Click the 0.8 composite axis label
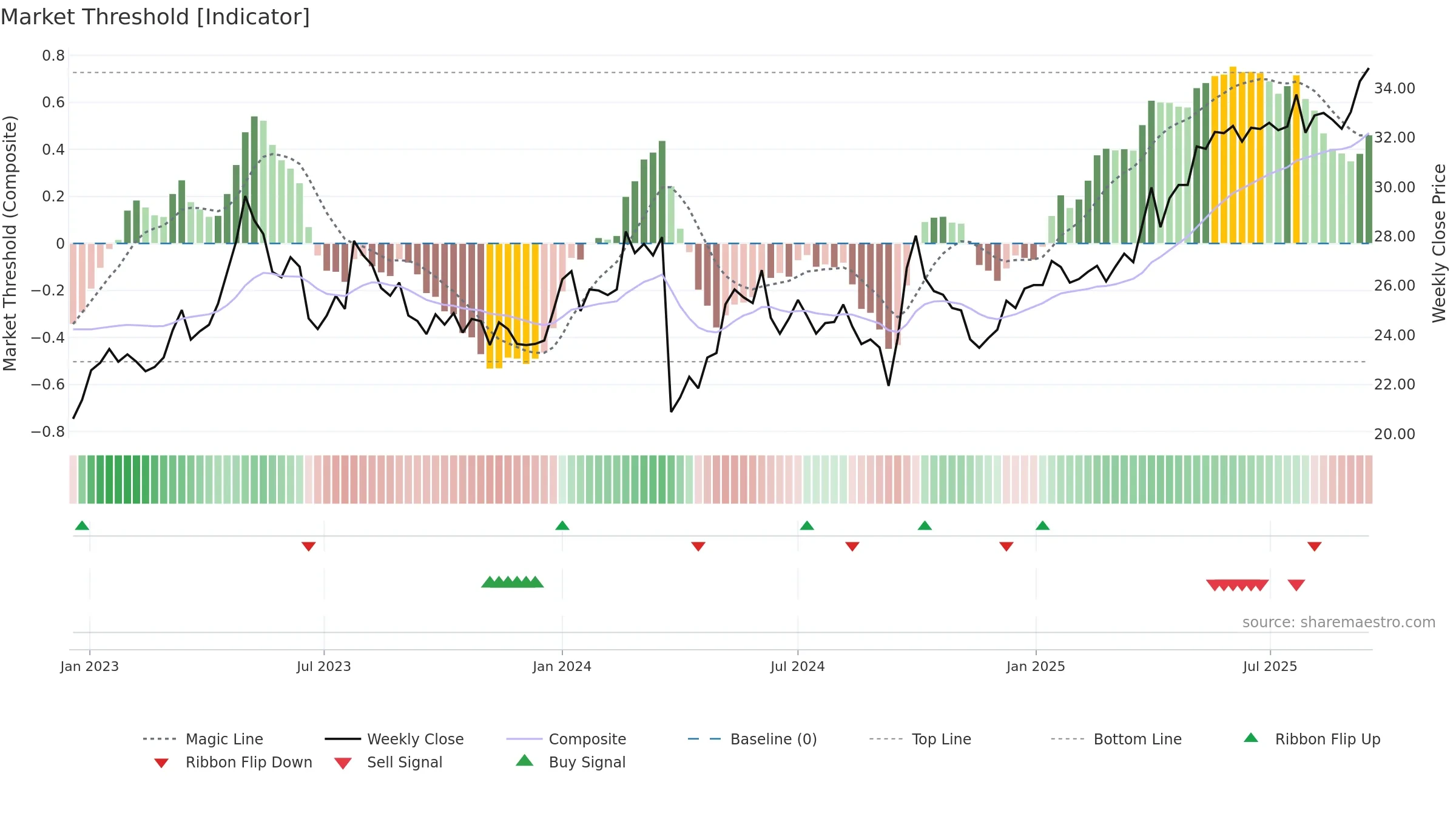 point(53,56)
